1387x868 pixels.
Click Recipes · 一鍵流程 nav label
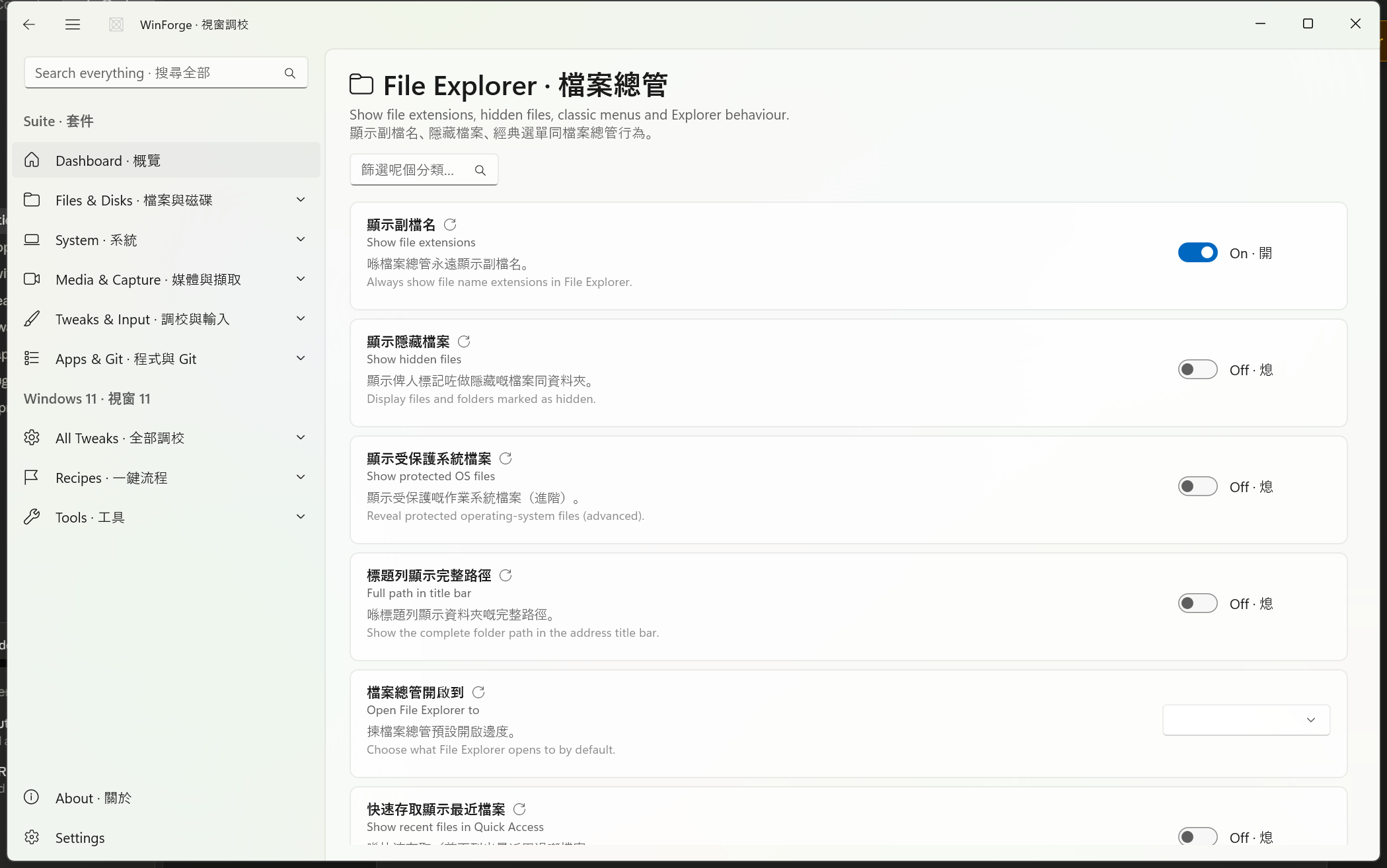tap(111, 478)
